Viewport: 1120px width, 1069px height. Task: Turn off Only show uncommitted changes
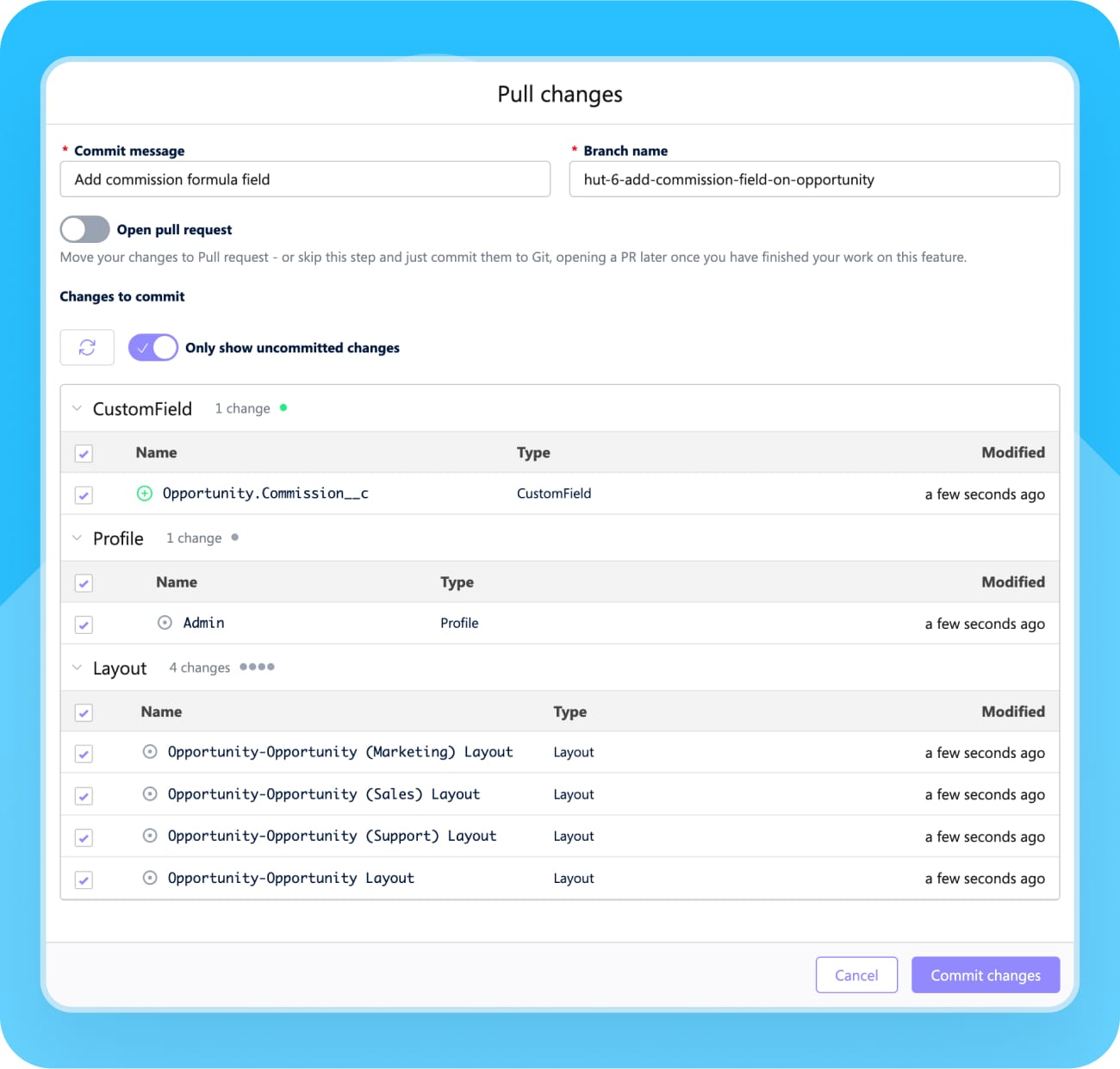click(x=153, y=347)
